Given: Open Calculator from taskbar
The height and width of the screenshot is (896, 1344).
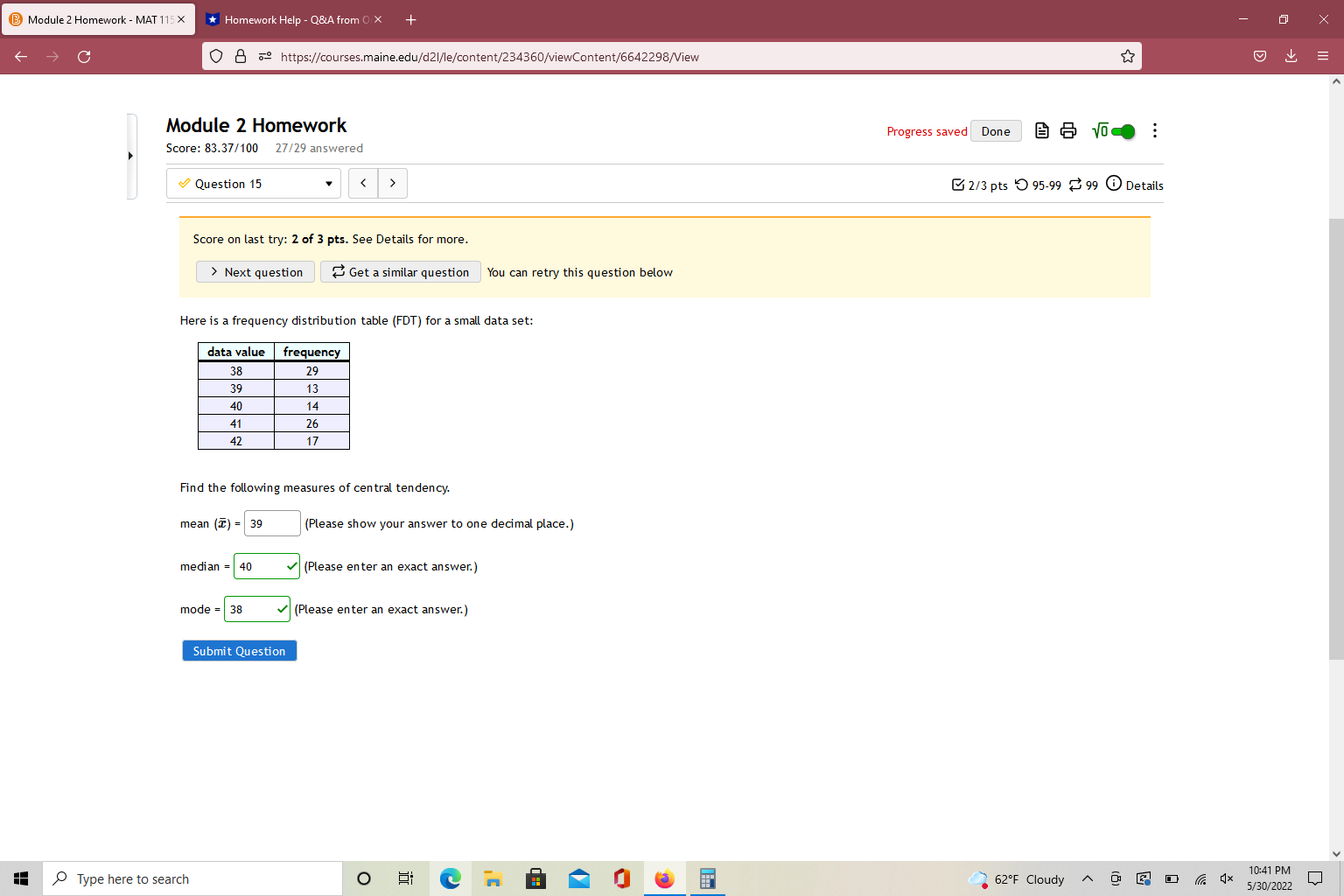Looking at the screenshot, I should pos(708,878).
